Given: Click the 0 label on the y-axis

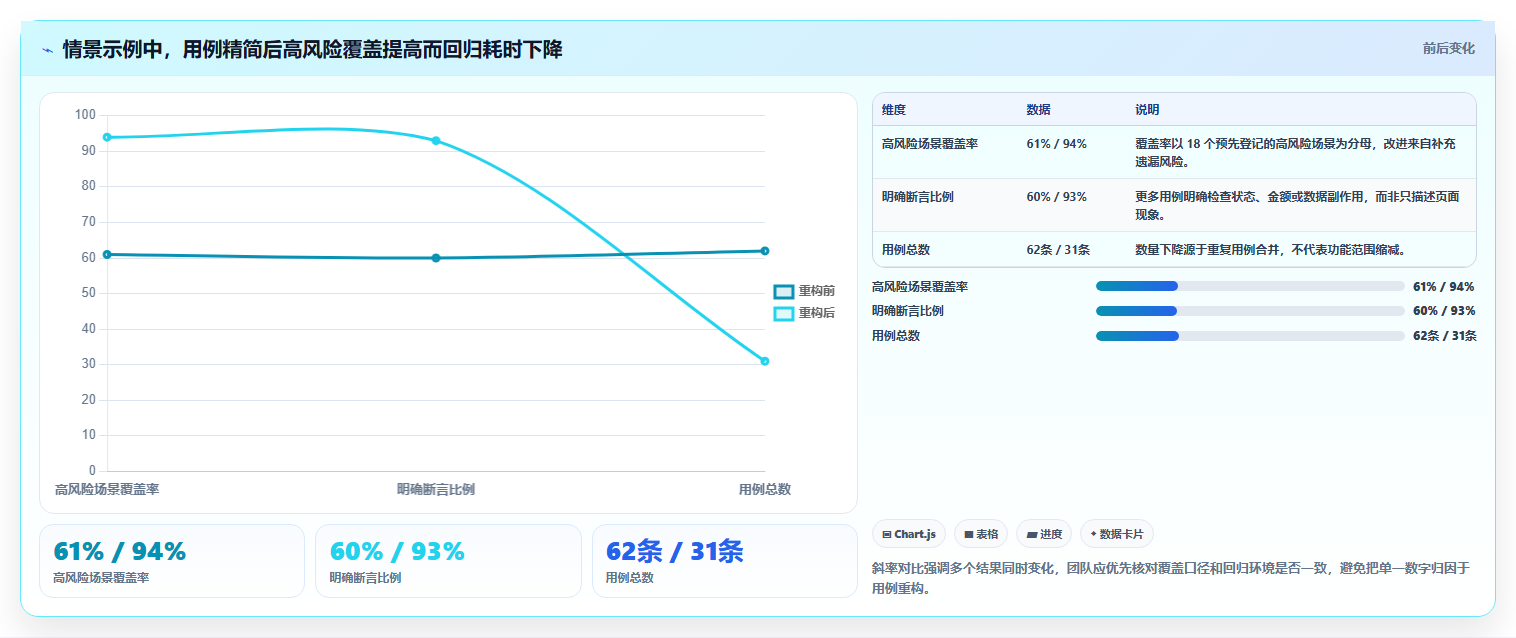Looking at the screenshot, I should point(92,470).
